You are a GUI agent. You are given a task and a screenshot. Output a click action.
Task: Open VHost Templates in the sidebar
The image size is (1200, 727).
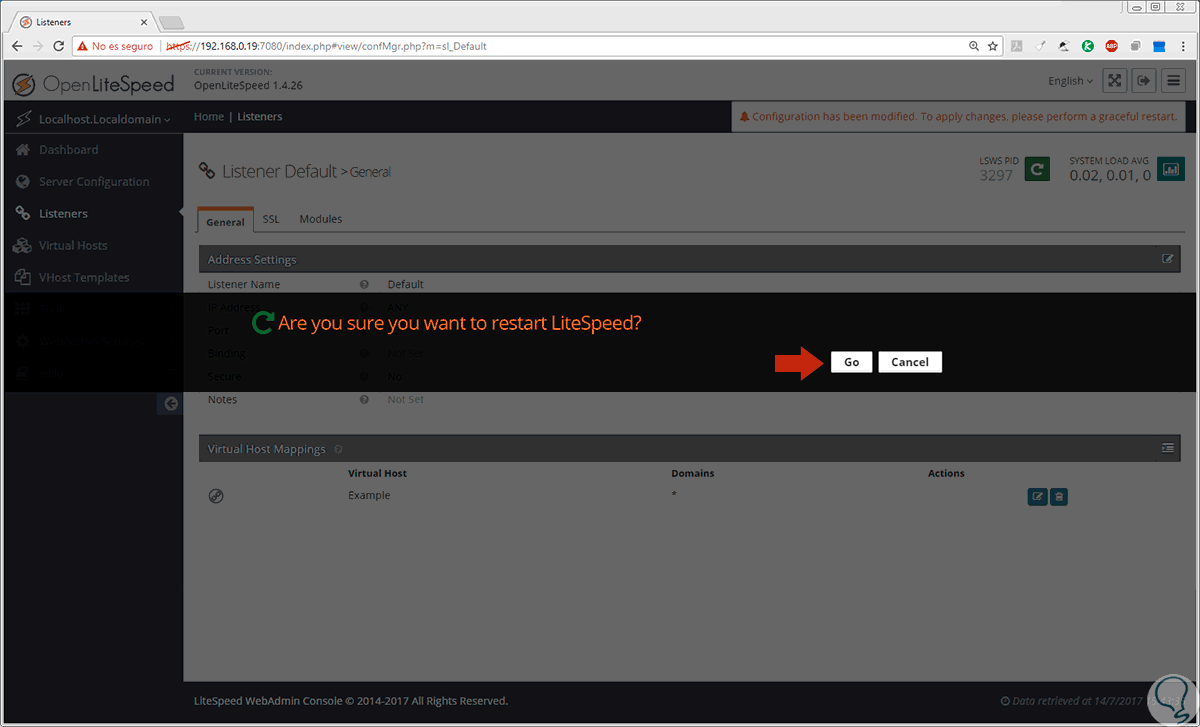(x=84, y=278)
